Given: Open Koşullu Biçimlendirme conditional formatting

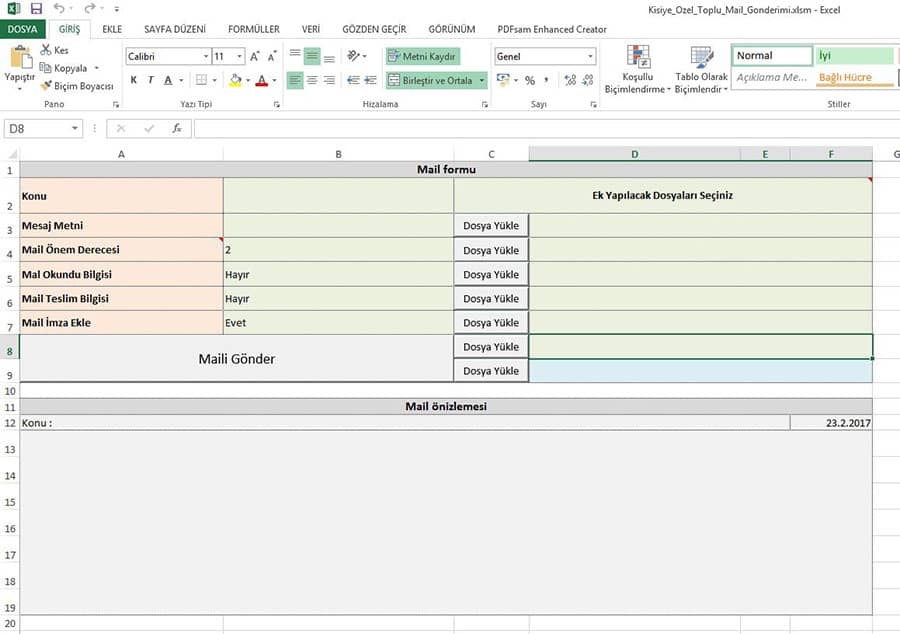Looking at the screenshot, I should (638, 69).
